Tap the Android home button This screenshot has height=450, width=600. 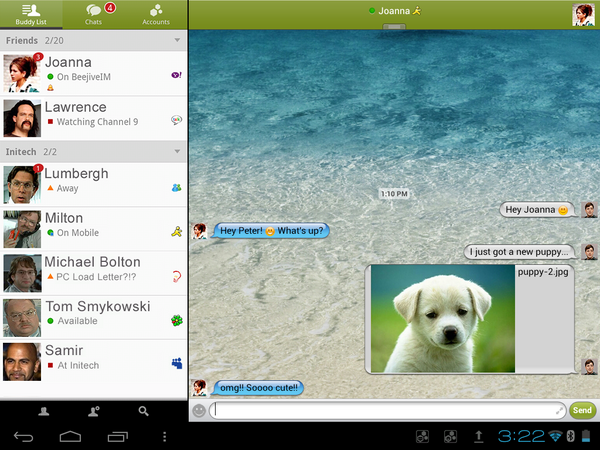click(x=70, y=437)
